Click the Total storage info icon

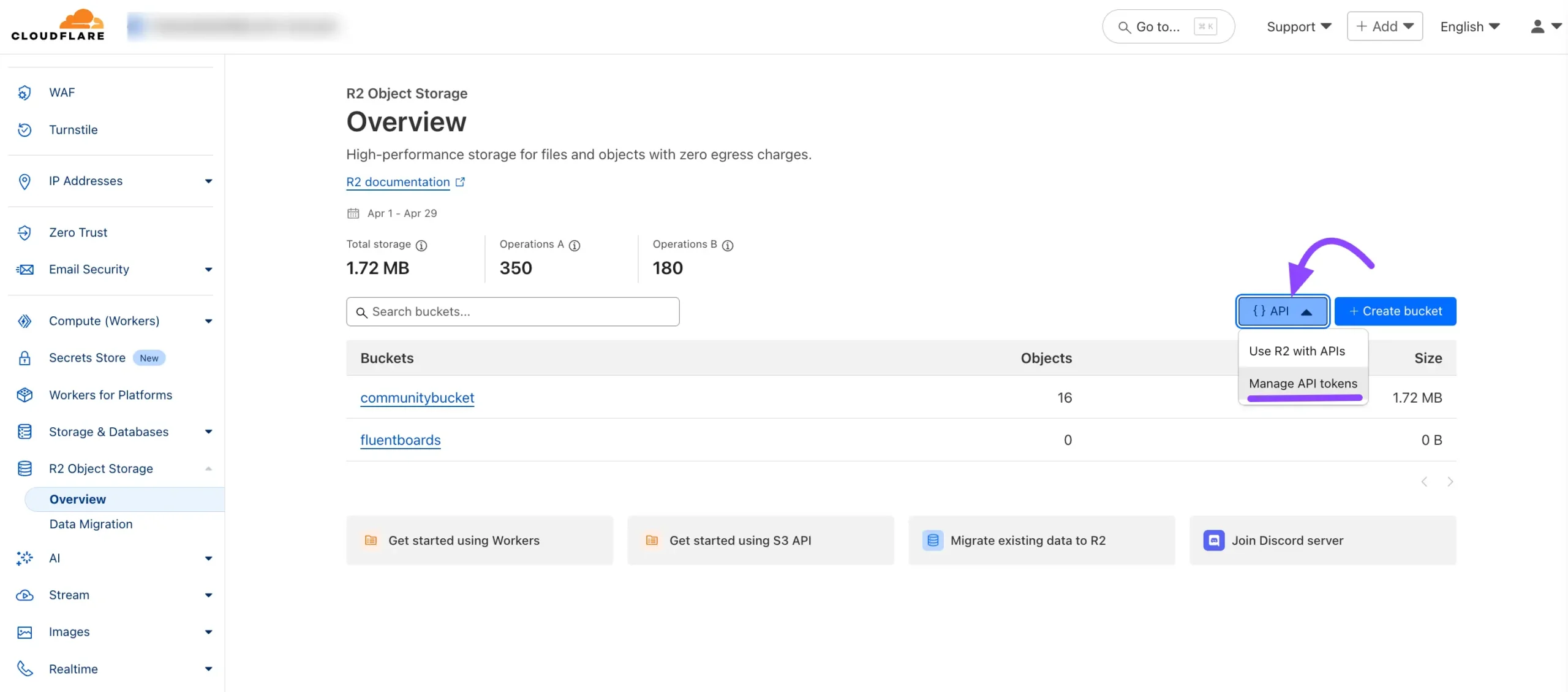421,245
